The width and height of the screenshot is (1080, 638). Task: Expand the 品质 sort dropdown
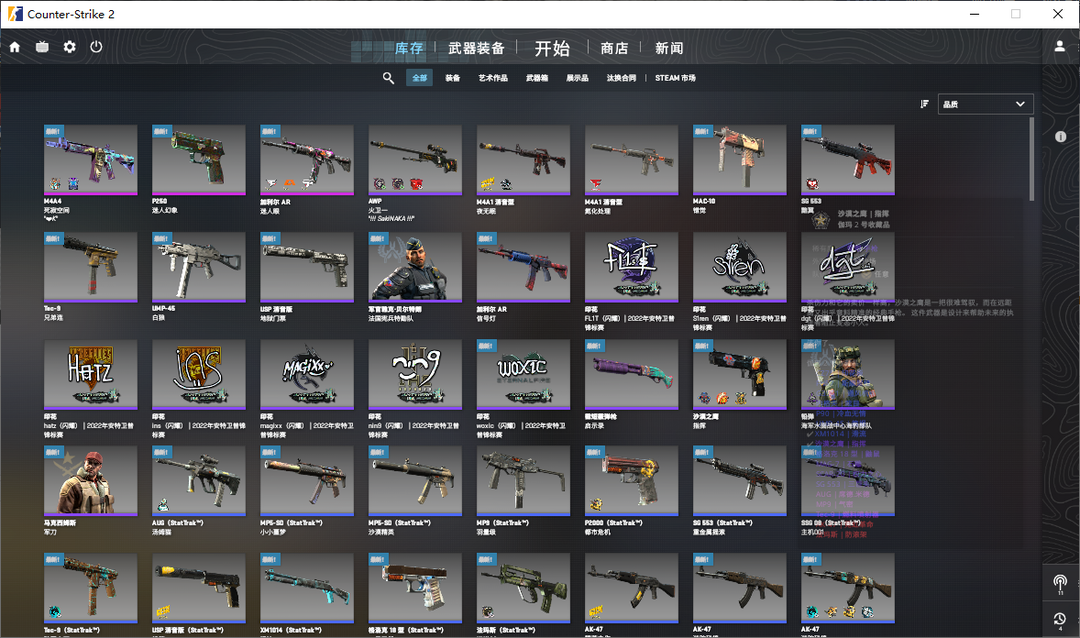(x=985, y=104)
